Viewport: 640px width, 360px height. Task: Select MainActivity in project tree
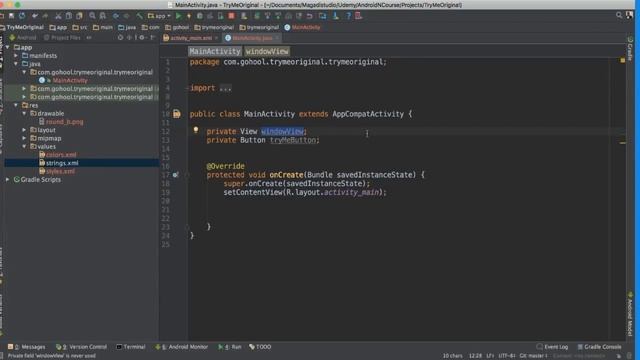coord(70,80)
